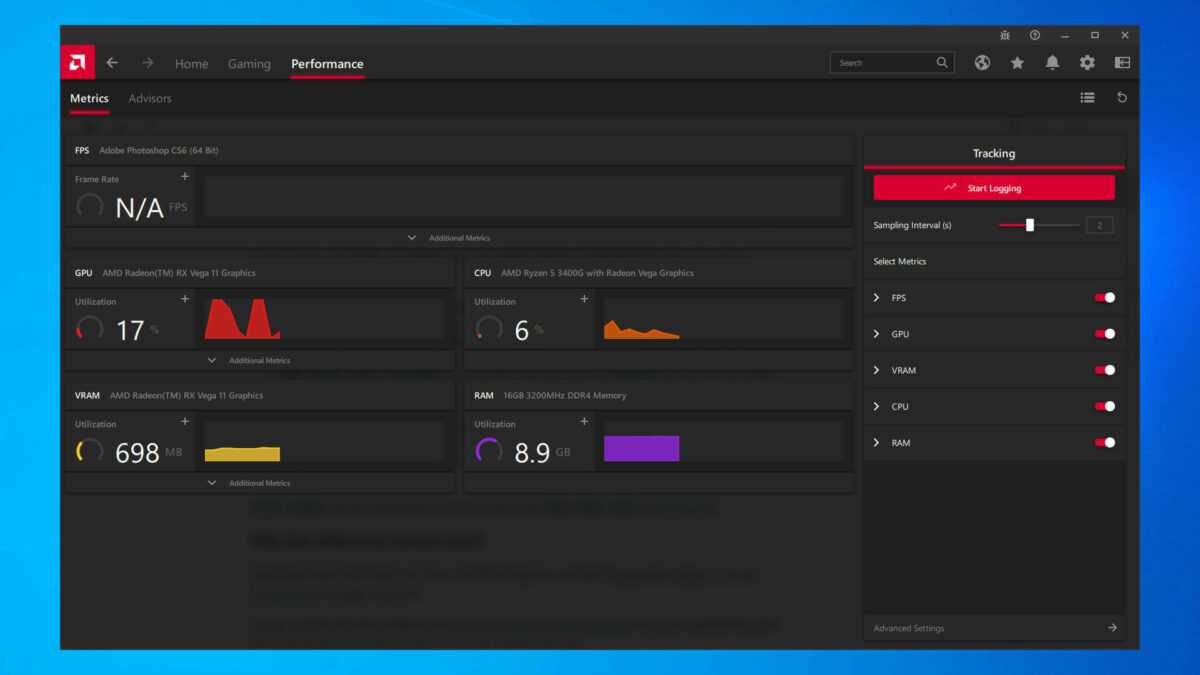Open the web browser globe icon
The width and height of the screenshot is (1200, 675).
point(982,62)
